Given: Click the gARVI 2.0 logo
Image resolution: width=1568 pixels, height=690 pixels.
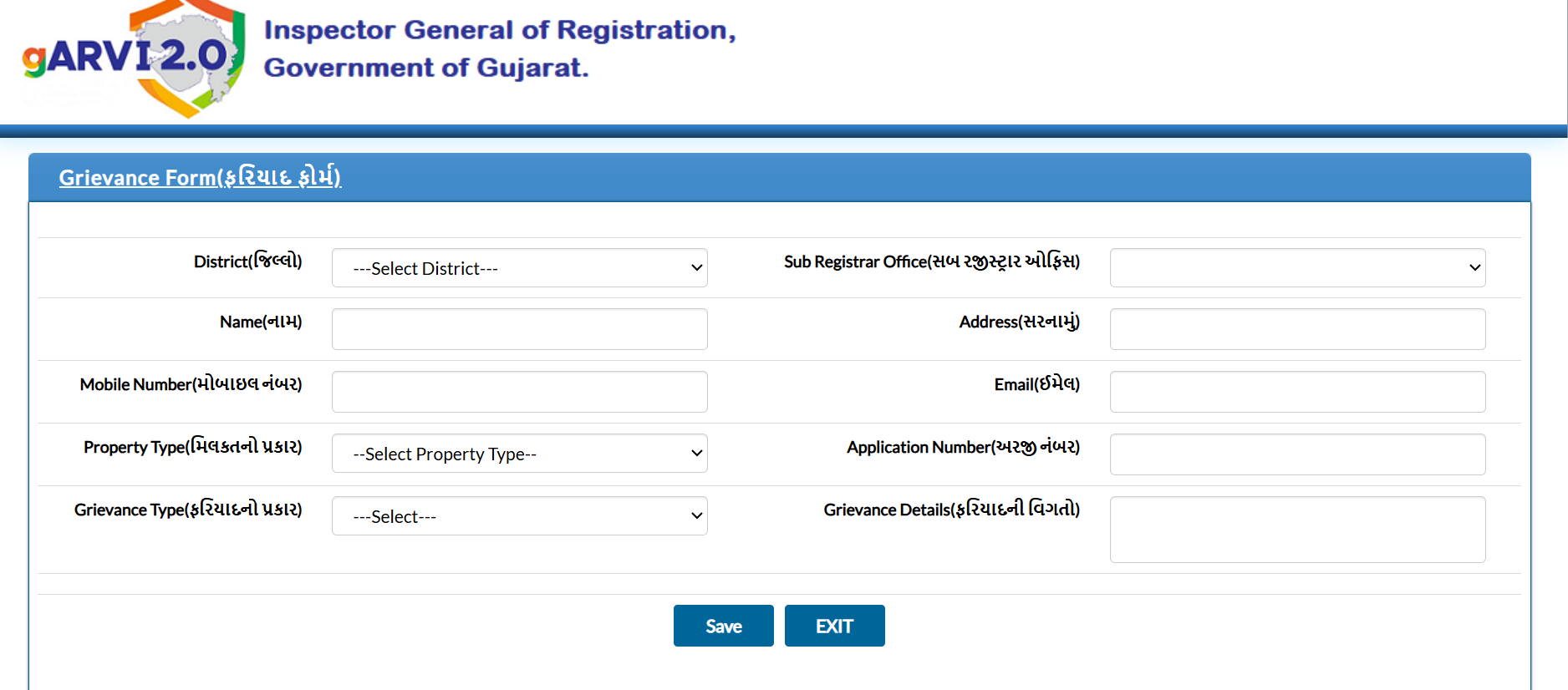Looking at the screenshot, I should (134, 58).
